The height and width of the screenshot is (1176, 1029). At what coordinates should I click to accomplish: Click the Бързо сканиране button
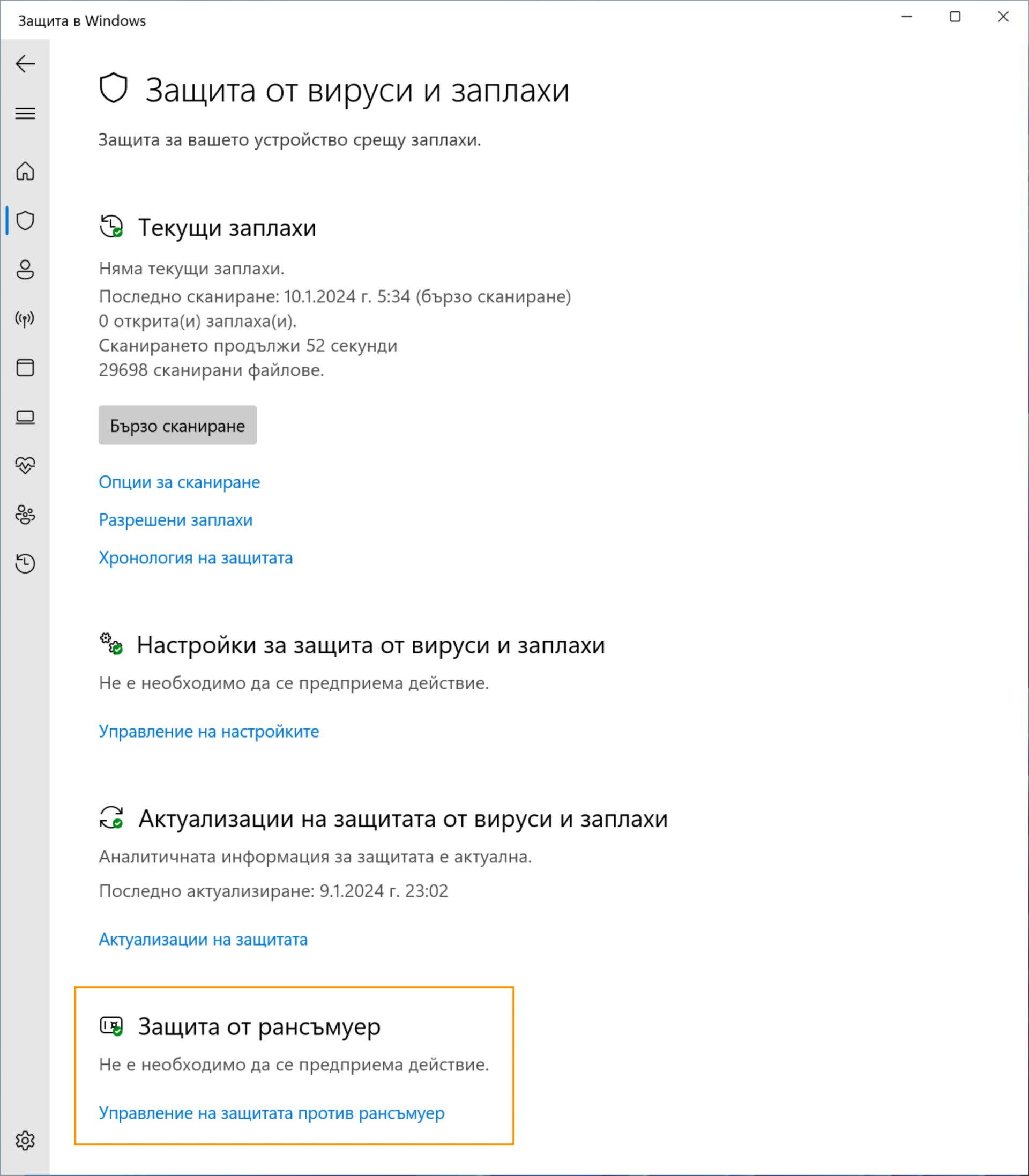[x=177, y=426]
